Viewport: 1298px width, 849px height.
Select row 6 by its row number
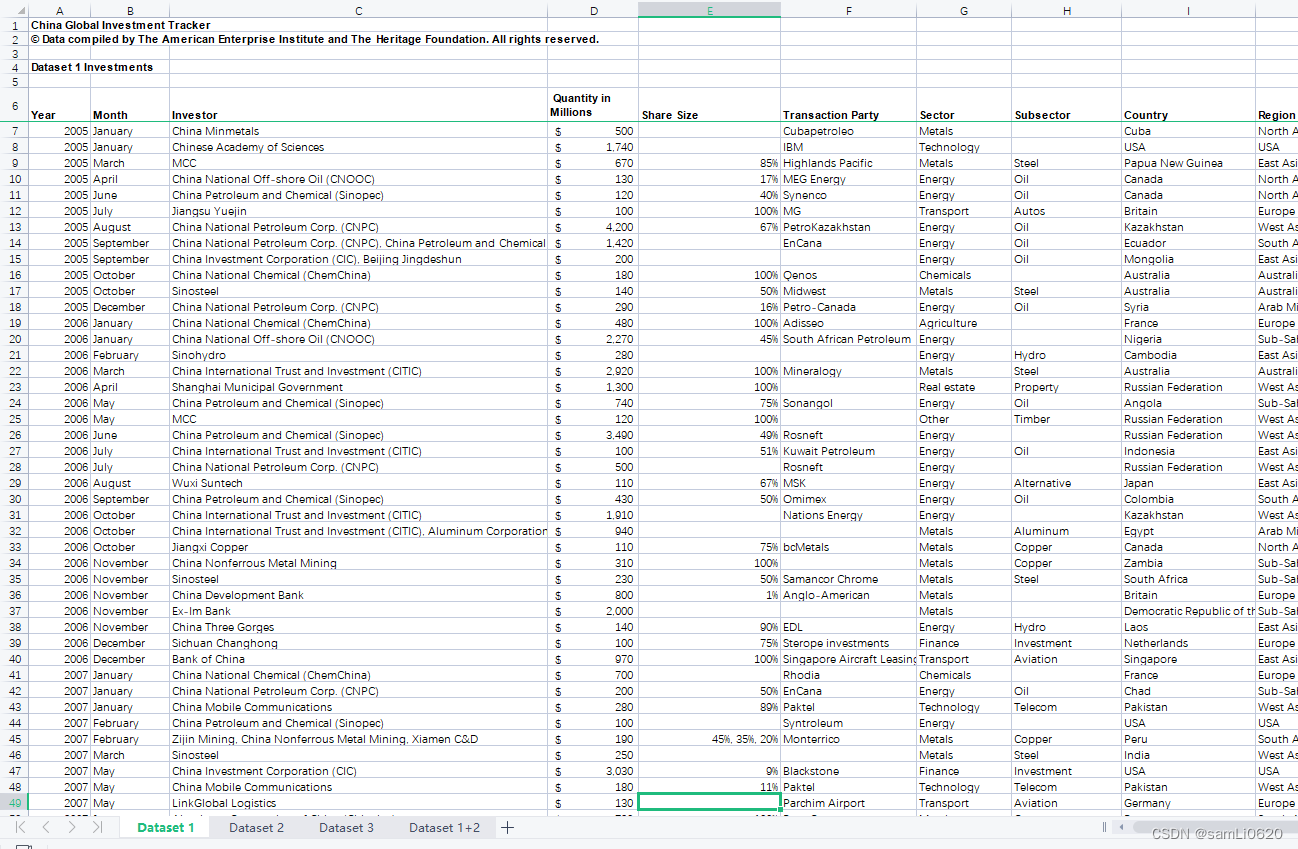14,105
